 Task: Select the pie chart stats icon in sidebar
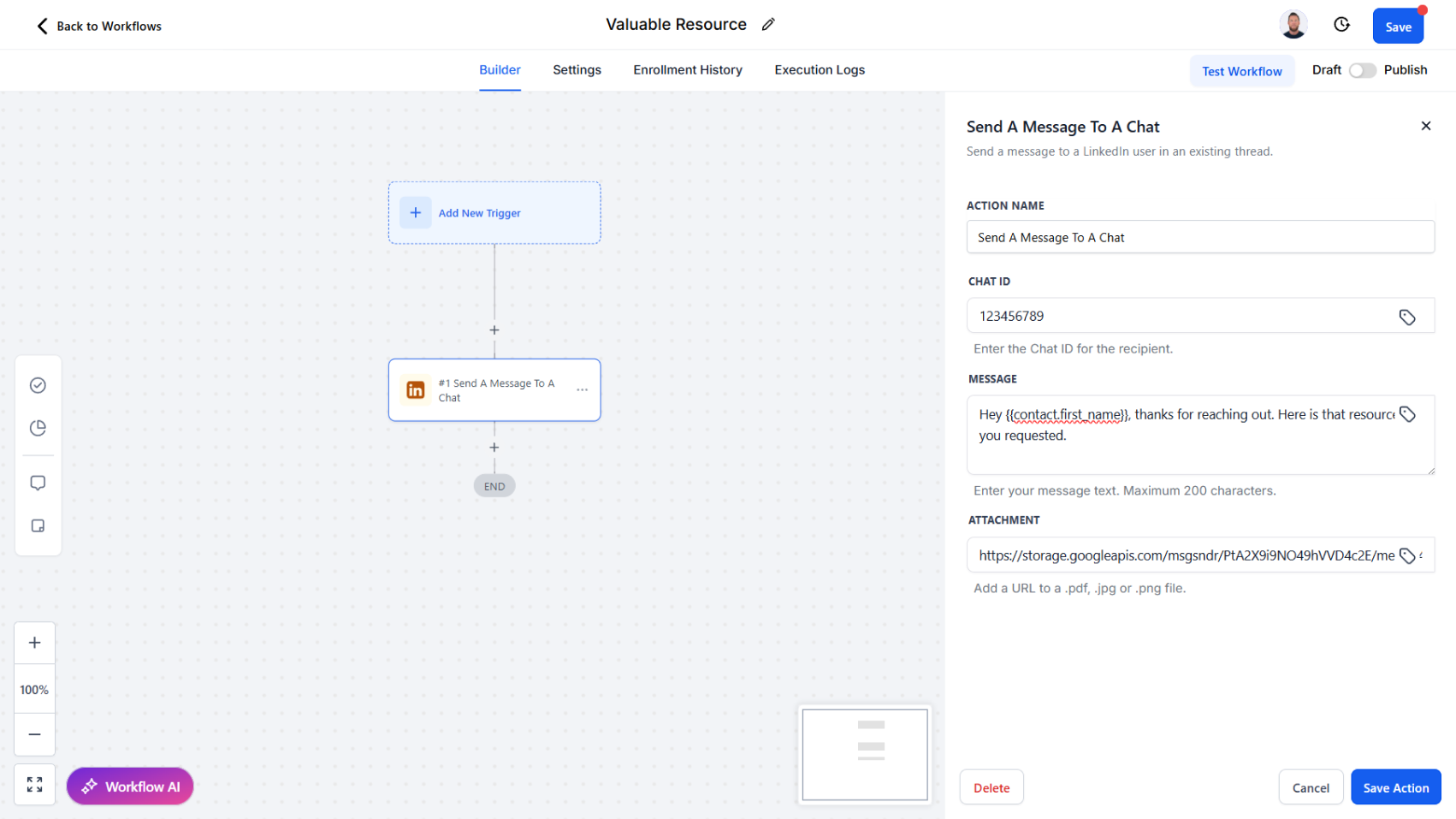point(38,428)
